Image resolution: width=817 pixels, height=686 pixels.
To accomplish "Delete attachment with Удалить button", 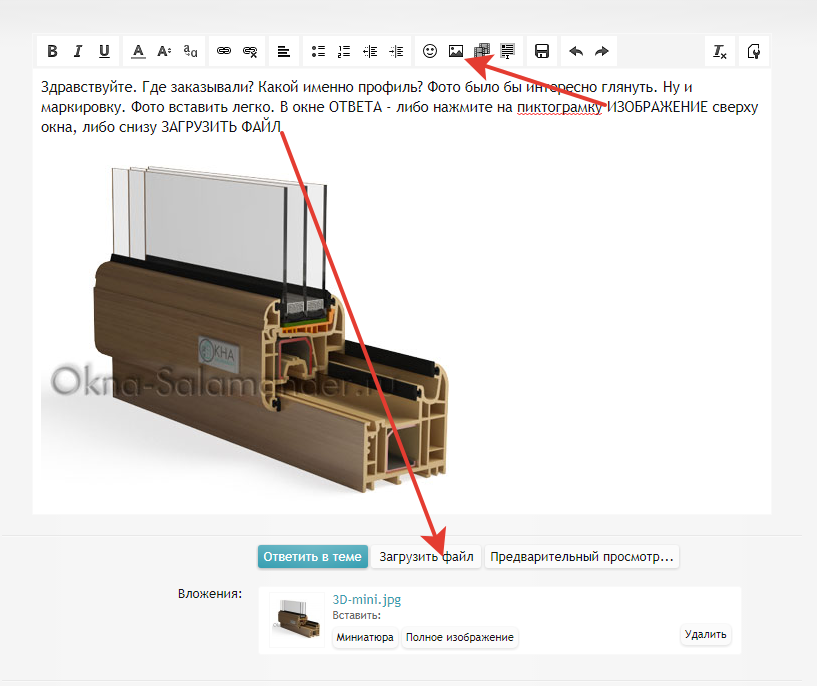I will coord(705,634).
